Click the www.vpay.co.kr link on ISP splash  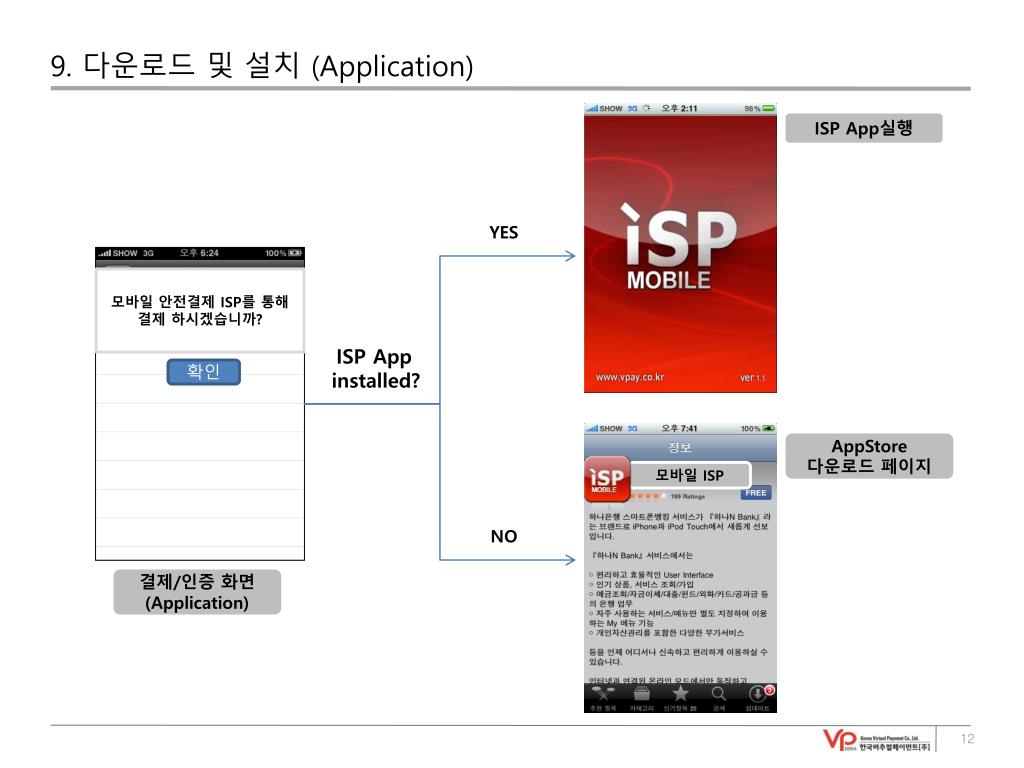630,377
